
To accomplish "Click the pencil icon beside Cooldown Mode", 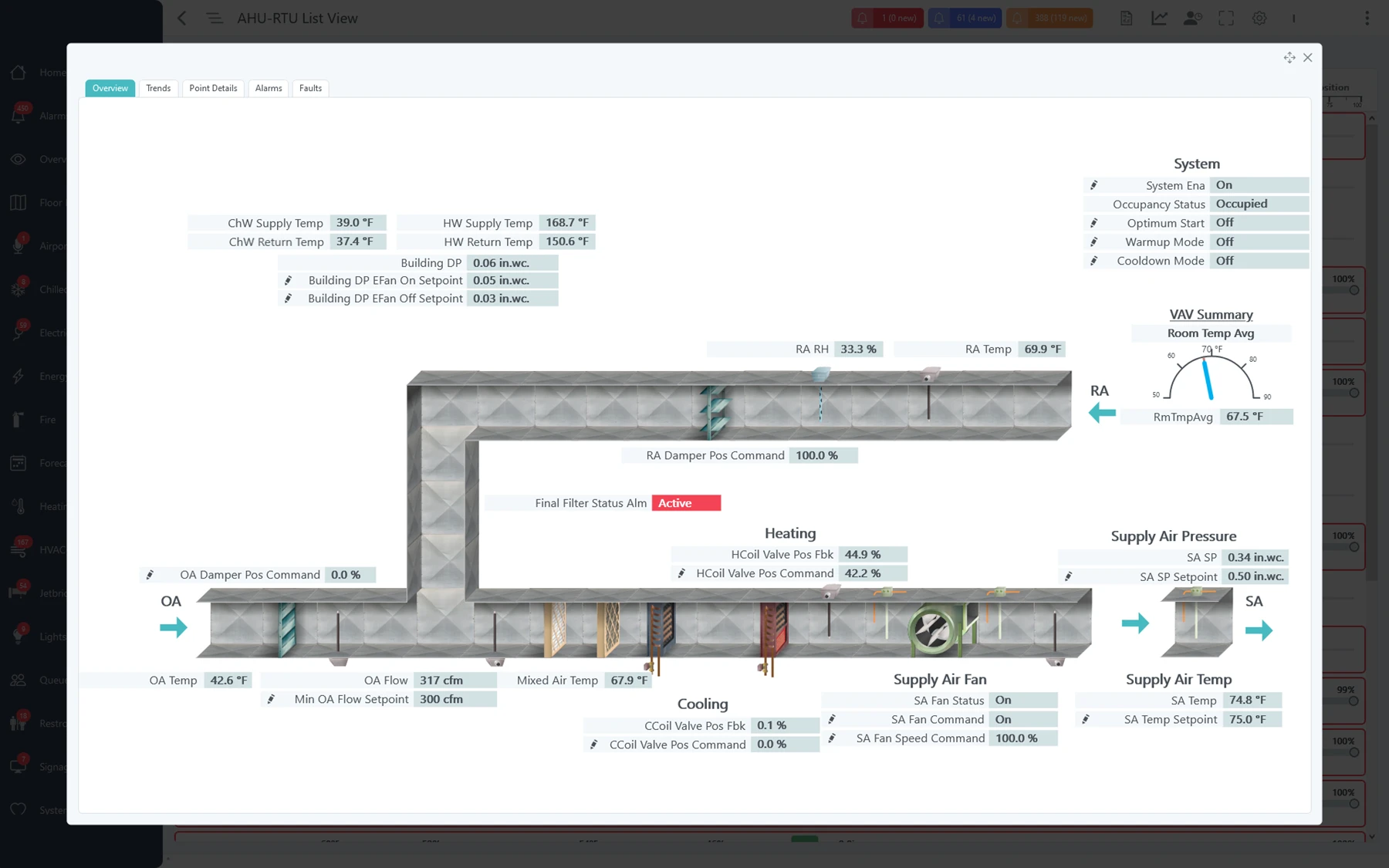I will click(1093, 261).
